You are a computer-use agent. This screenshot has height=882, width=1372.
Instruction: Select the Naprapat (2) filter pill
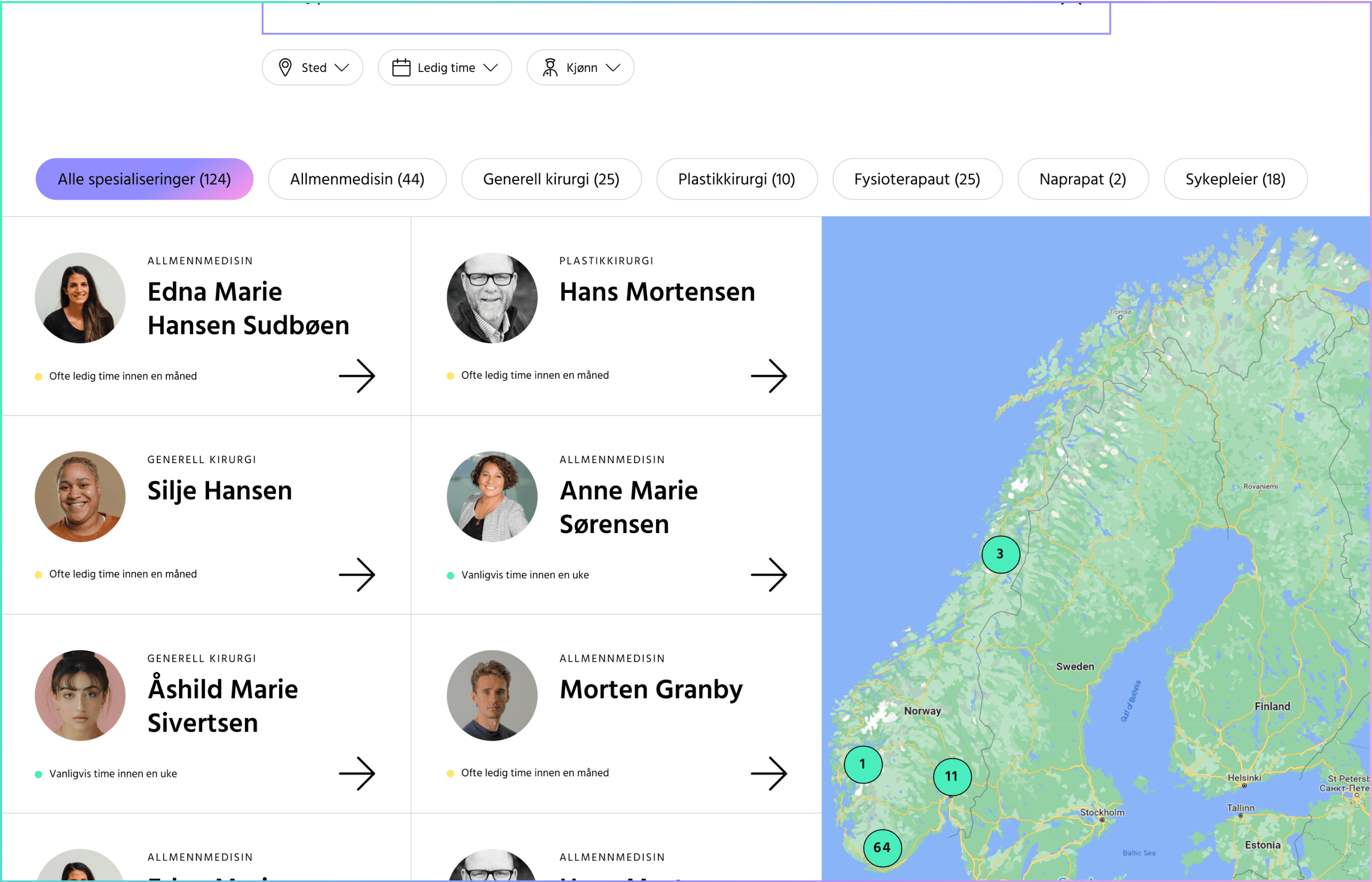pyautogui.click(x=1083, y=179)
